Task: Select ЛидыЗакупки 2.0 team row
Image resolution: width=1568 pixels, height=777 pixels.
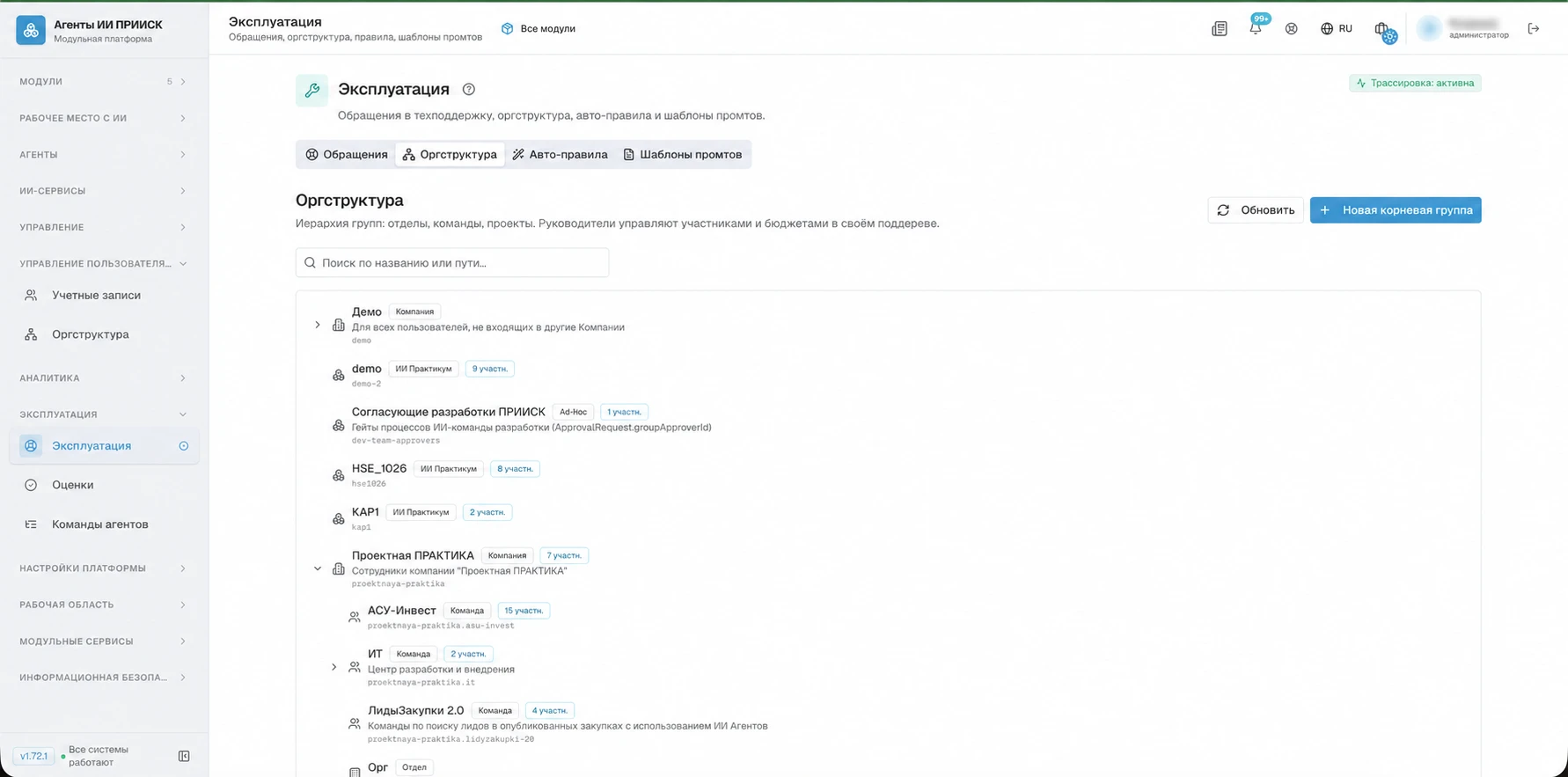Action: tap(888, 724)
